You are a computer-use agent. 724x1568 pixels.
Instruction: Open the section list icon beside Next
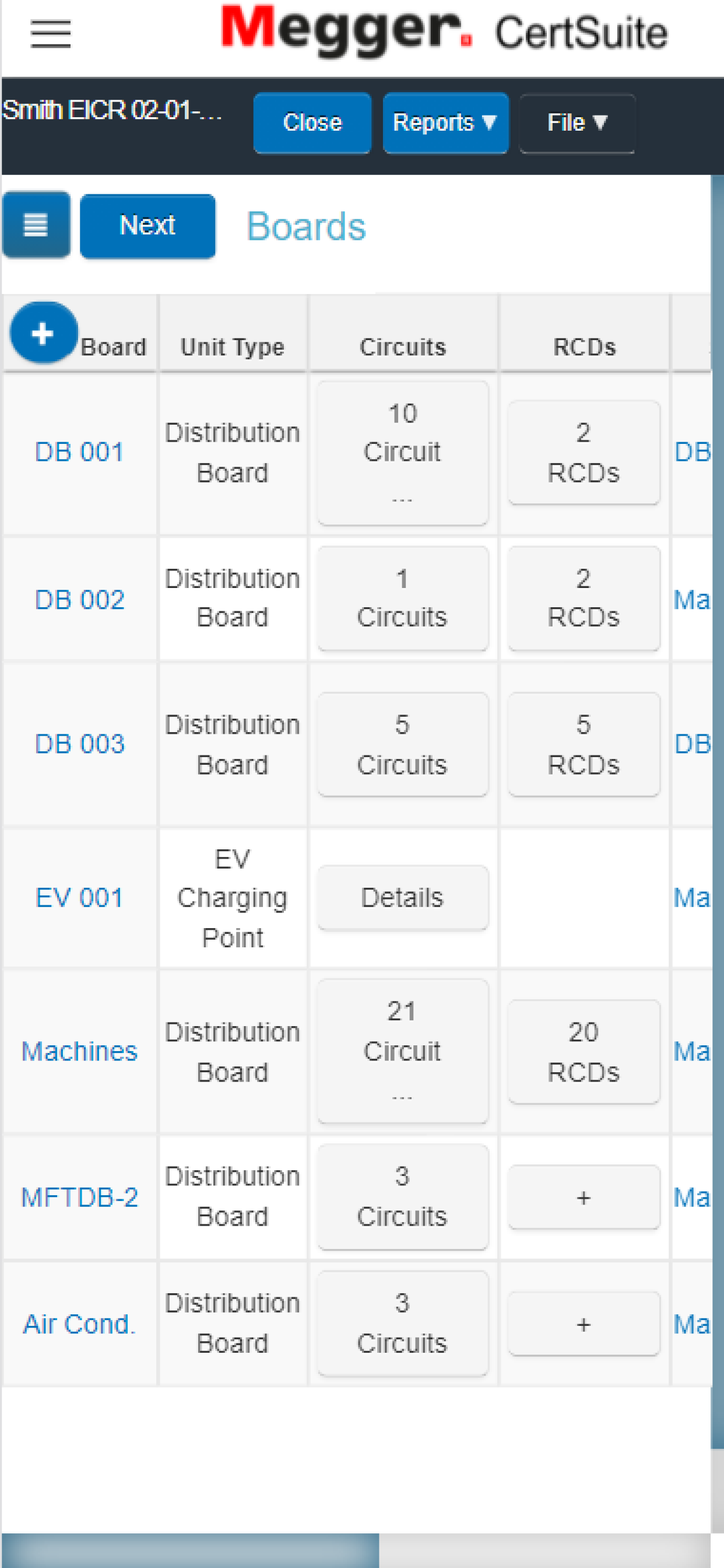tap(36, 225)
